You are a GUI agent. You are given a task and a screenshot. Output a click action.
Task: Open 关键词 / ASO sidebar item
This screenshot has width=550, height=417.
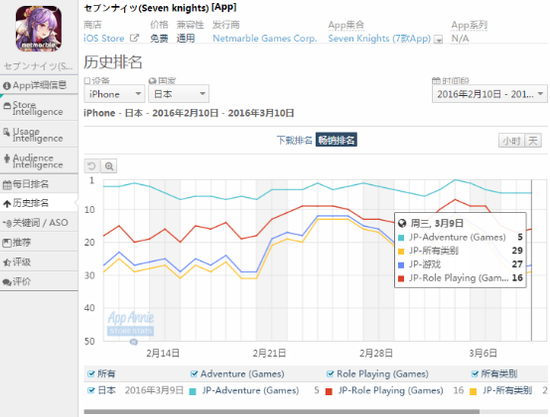coord(39,223)
